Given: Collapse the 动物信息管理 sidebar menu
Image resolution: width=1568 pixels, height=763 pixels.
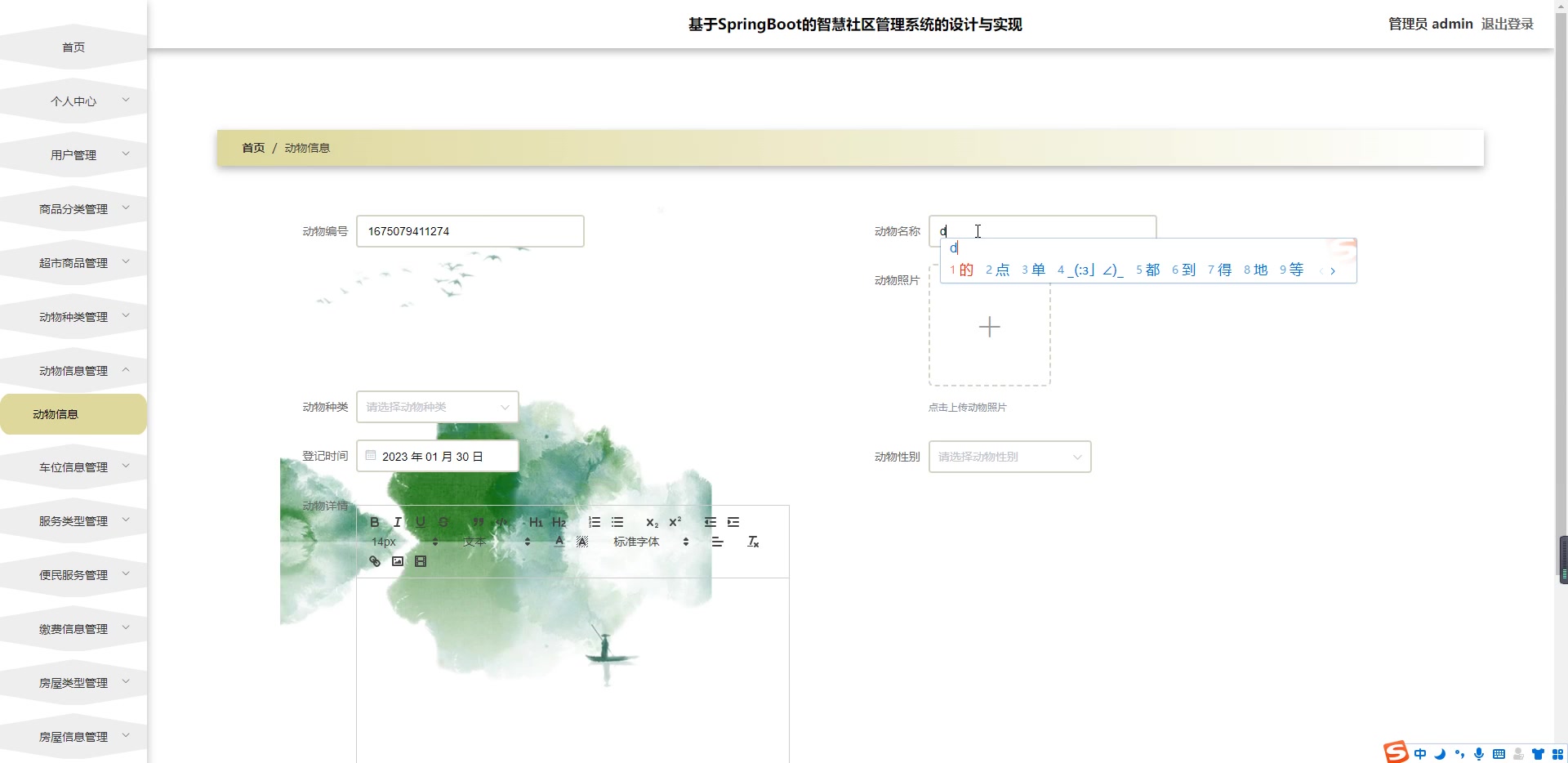Looking at the screenshot, I should 73,371.
